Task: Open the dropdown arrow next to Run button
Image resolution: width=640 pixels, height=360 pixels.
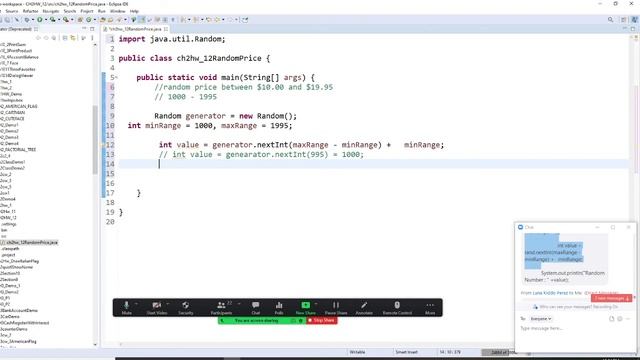Action: tap(45, 20)
